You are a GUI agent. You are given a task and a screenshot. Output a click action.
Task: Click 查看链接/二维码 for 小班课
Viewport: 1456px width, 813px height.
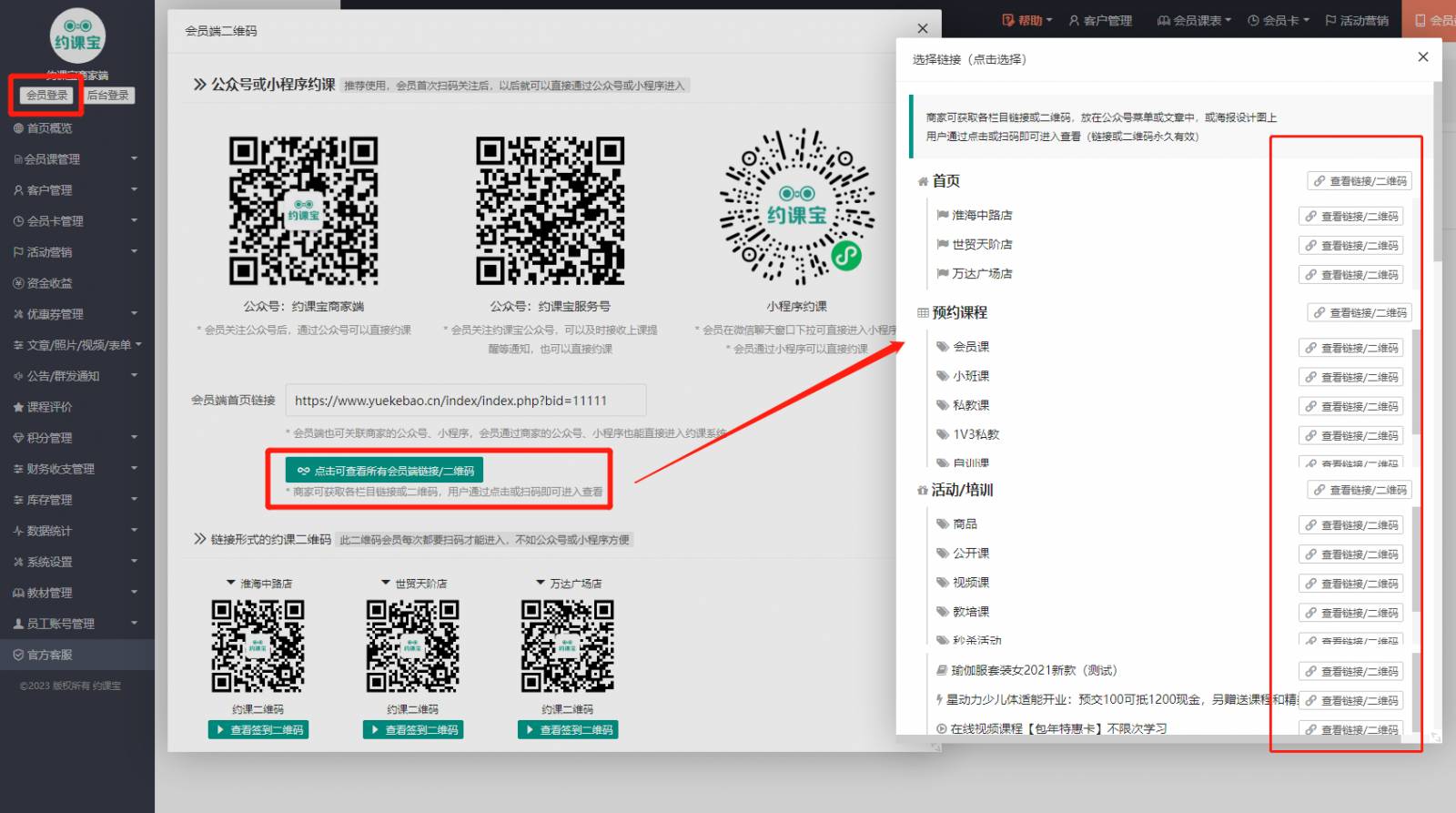1350,377
